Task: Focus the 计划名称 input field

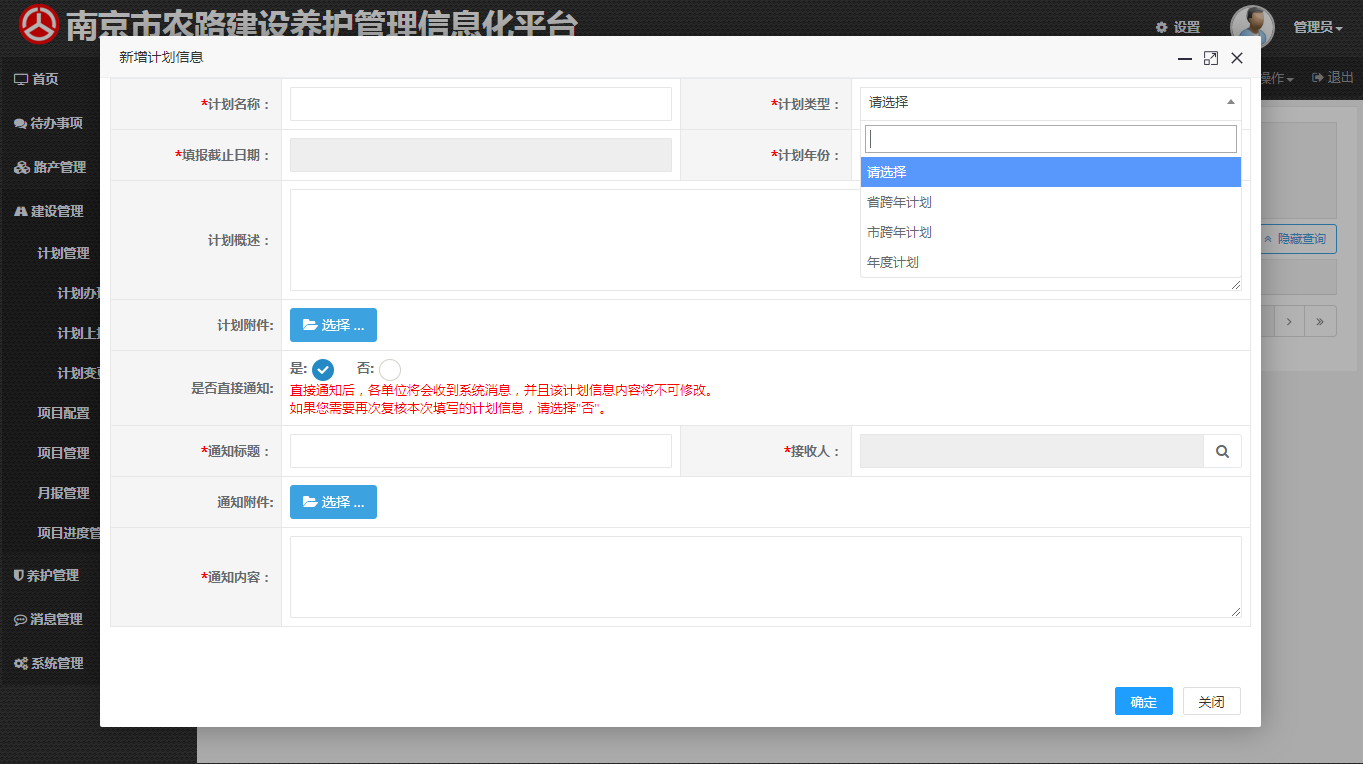Action: 481,104
